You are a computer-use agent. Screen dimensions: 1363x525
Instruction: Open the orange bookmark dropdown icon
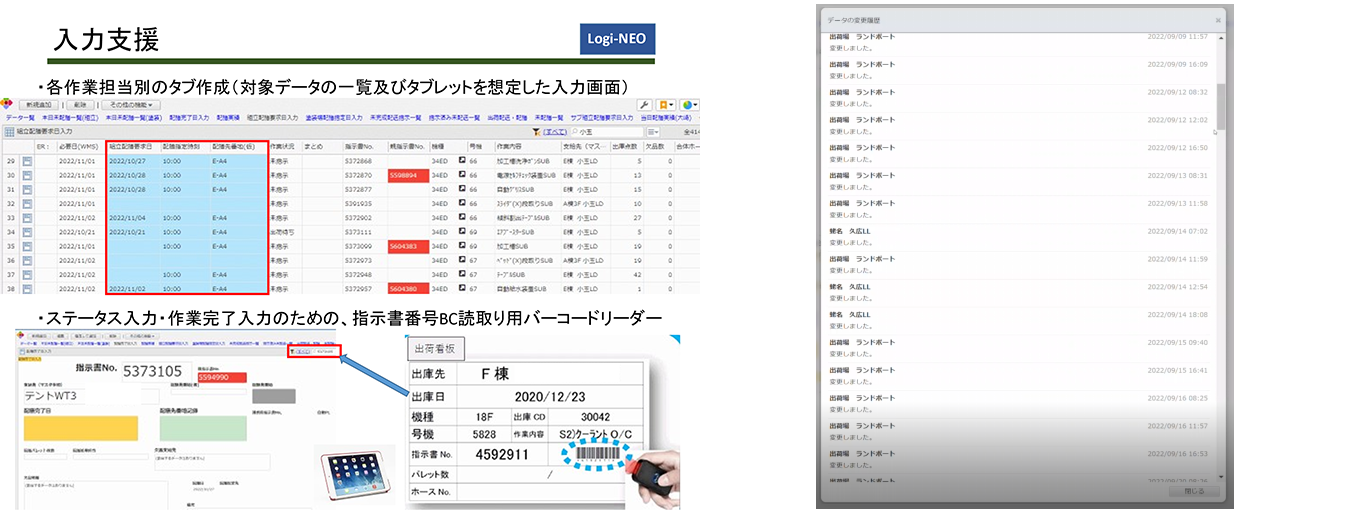[665, 105]
